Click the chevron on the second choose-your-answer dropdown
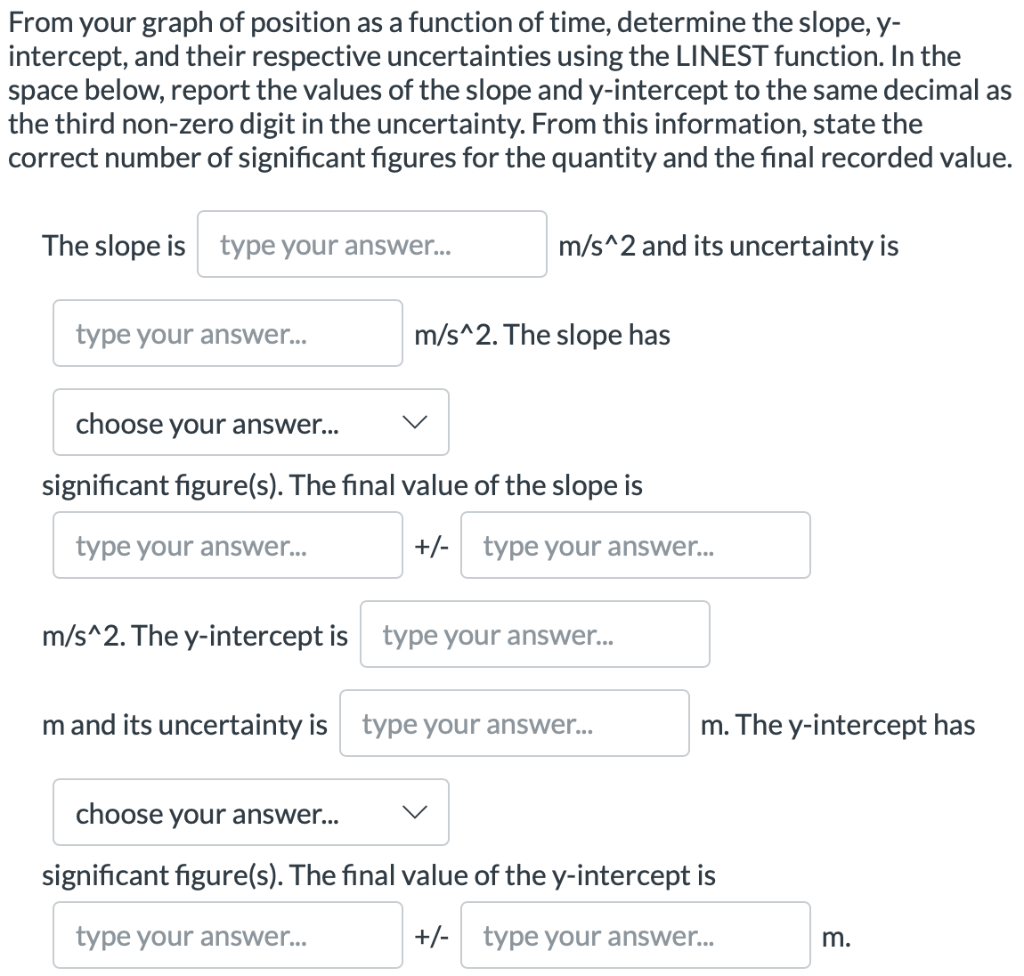The image size is (1024, 976). click(418, 812)
